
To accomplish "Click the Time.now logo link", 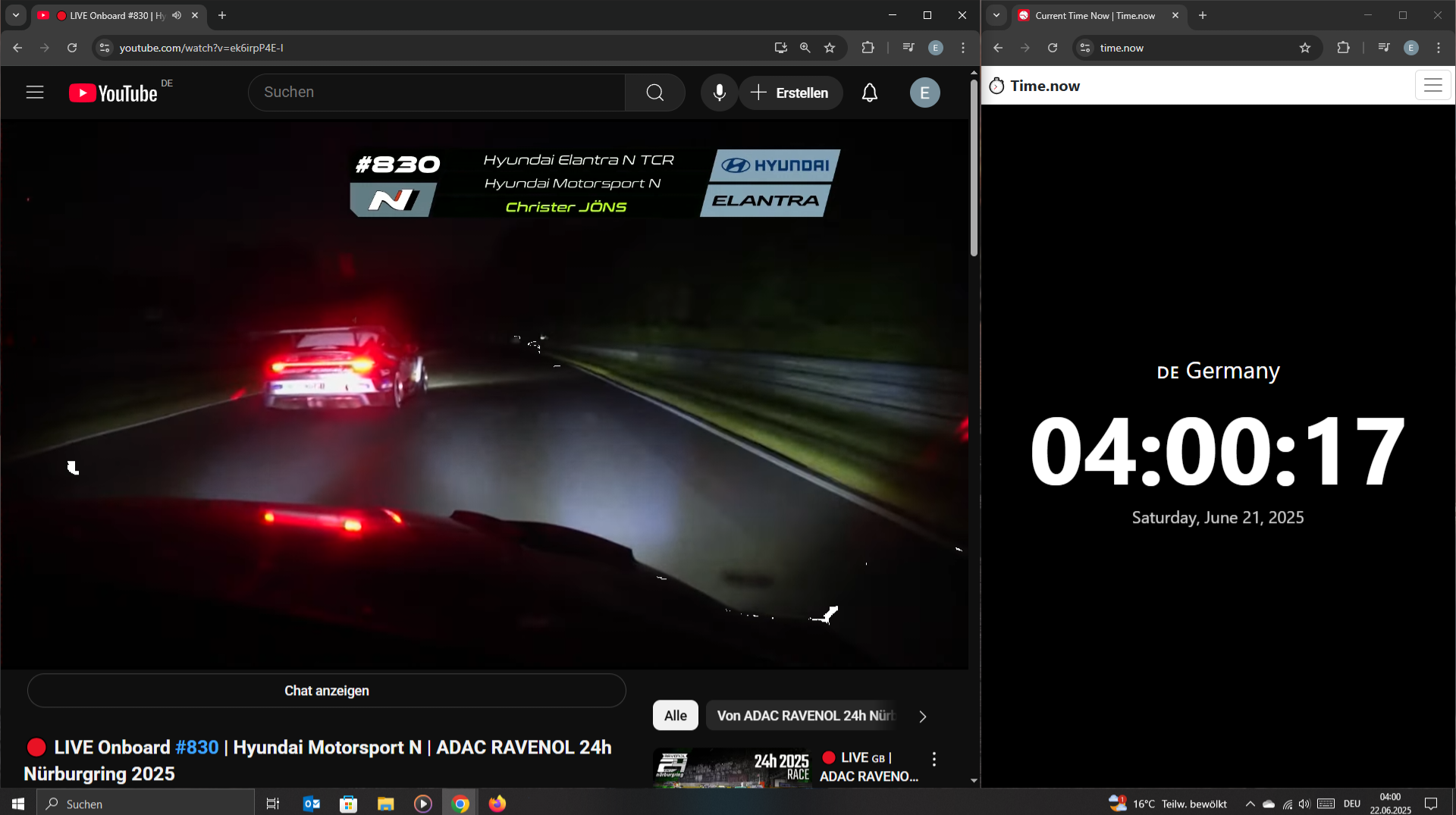I will (1034, 86).
